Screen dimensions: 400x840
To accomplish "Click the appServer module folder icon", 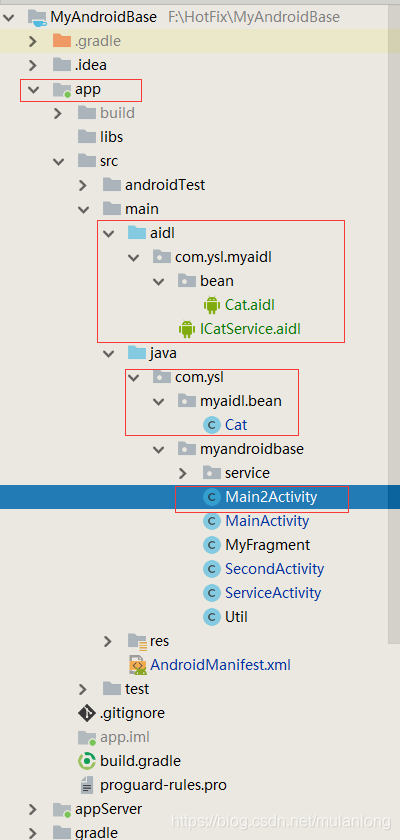I will pyautogui.click(x=62, y=809).
